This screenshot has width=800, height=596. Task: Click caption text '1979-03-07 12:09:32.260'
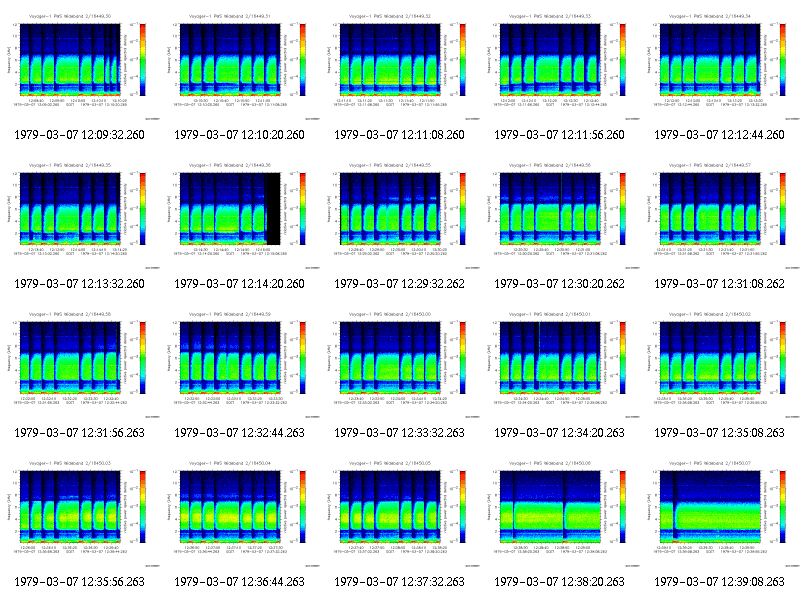tap(80, 135)
